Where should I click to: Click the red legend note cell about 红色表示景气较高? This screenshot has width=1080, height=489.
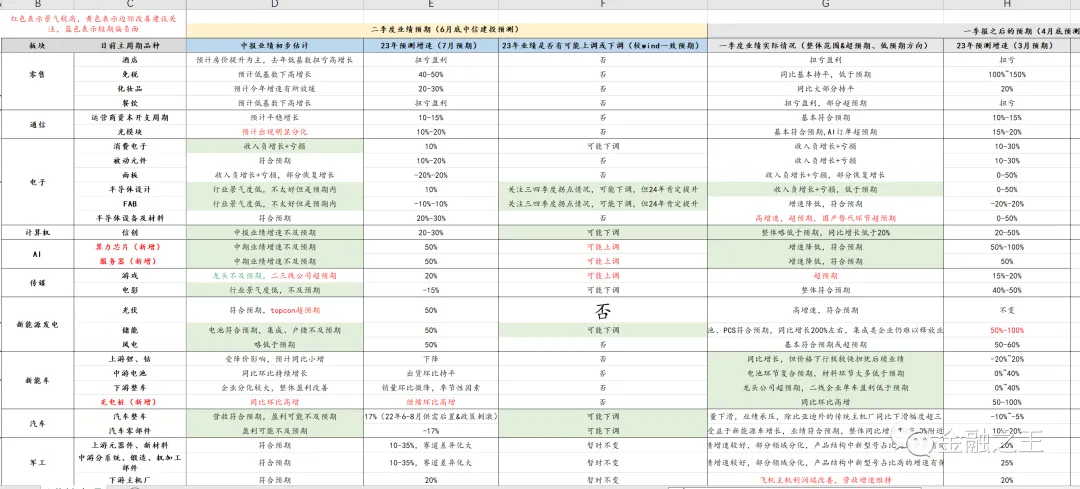[93, 24]
